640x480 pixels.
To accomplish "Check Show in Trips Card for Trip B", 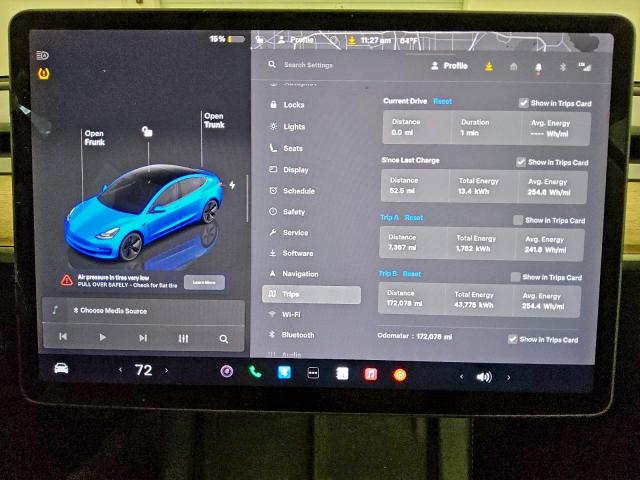I will pyautogui.click(x=515, y=277).
